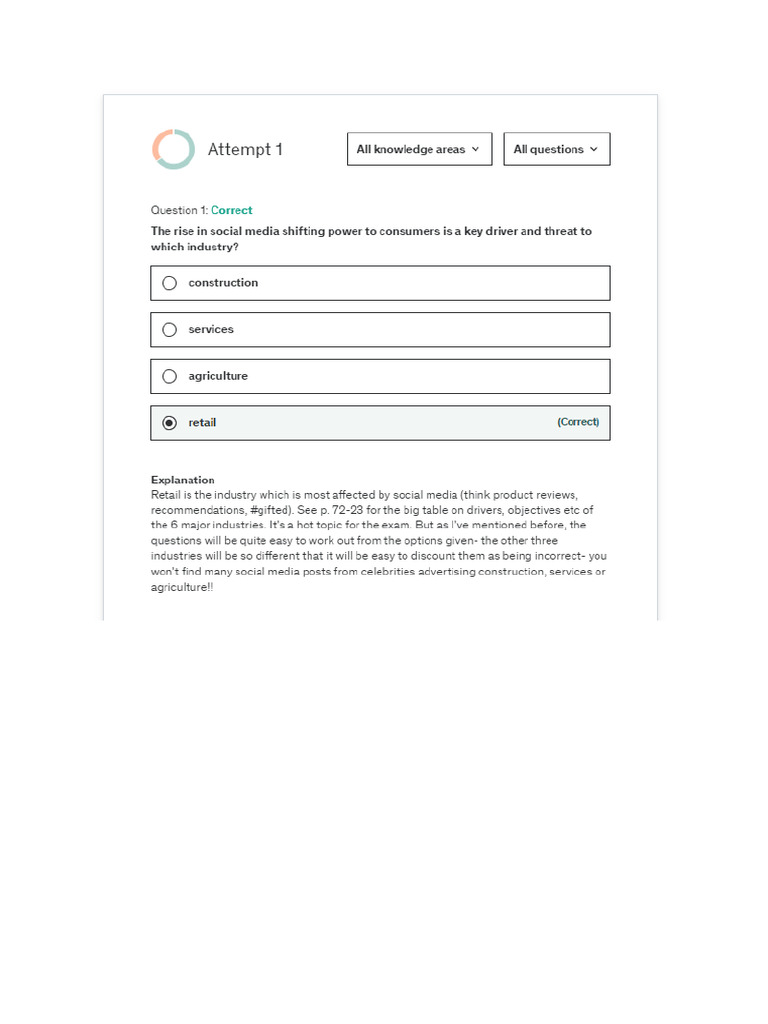Viewport: 768px width, 1024px height.
Task: Click the Explanation heading
Action: [182, 480]
